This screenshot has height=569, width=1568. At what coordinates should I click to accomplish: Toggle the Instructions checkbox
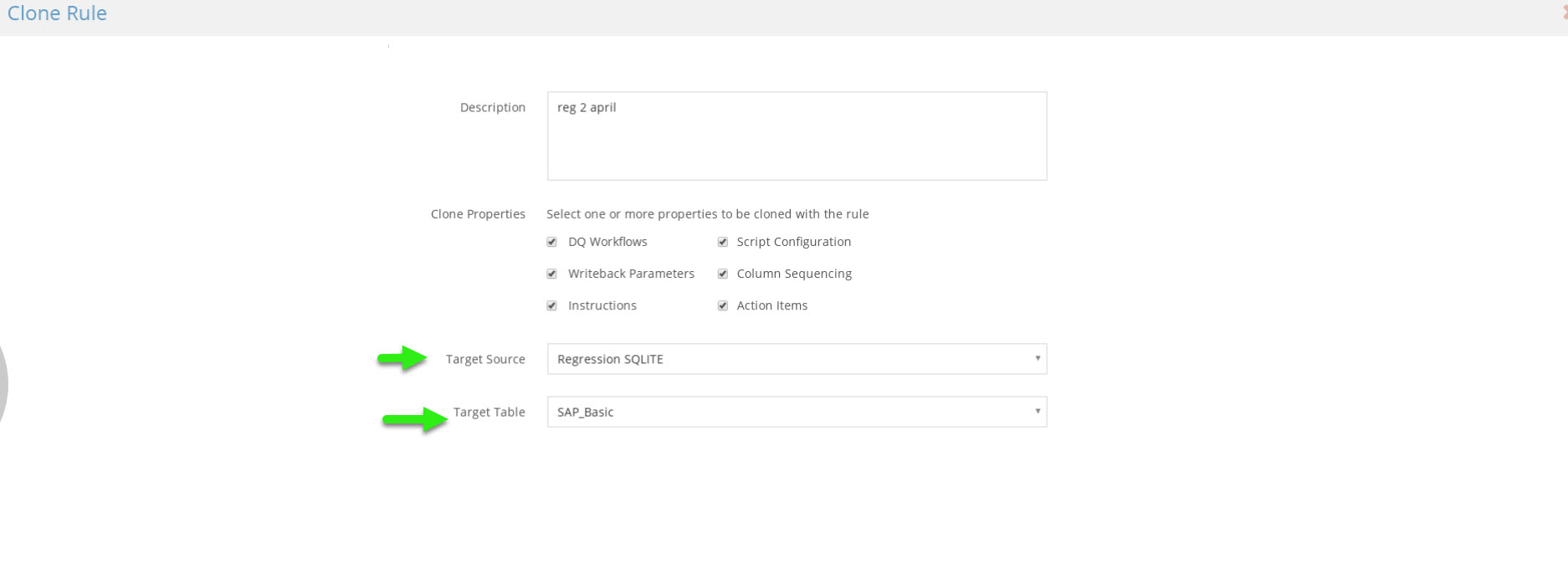click(x=551, y=305)
